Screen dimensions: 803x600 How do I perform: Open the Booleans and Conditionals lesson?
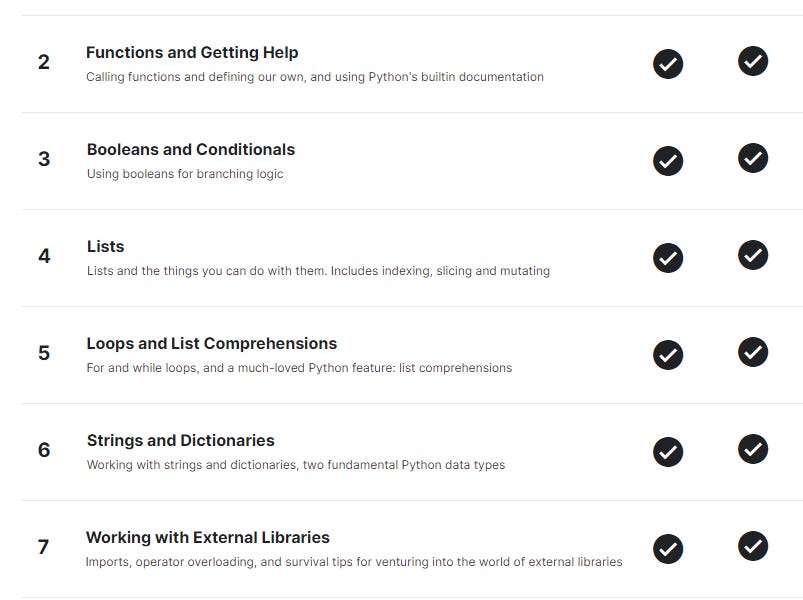(x=191, y=149)
